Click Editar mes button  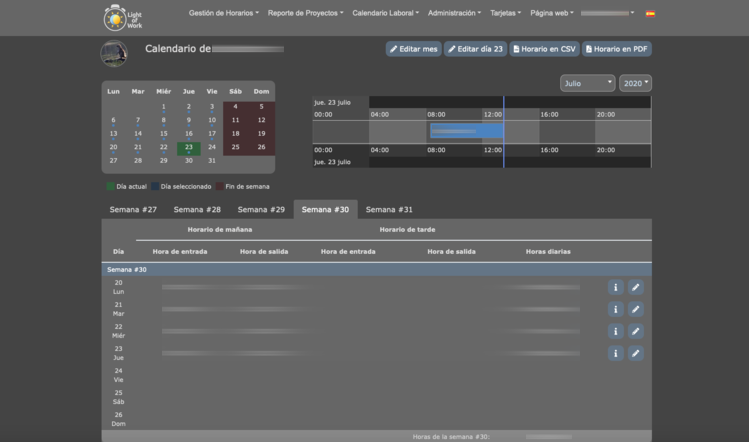[x=413, y=49]
